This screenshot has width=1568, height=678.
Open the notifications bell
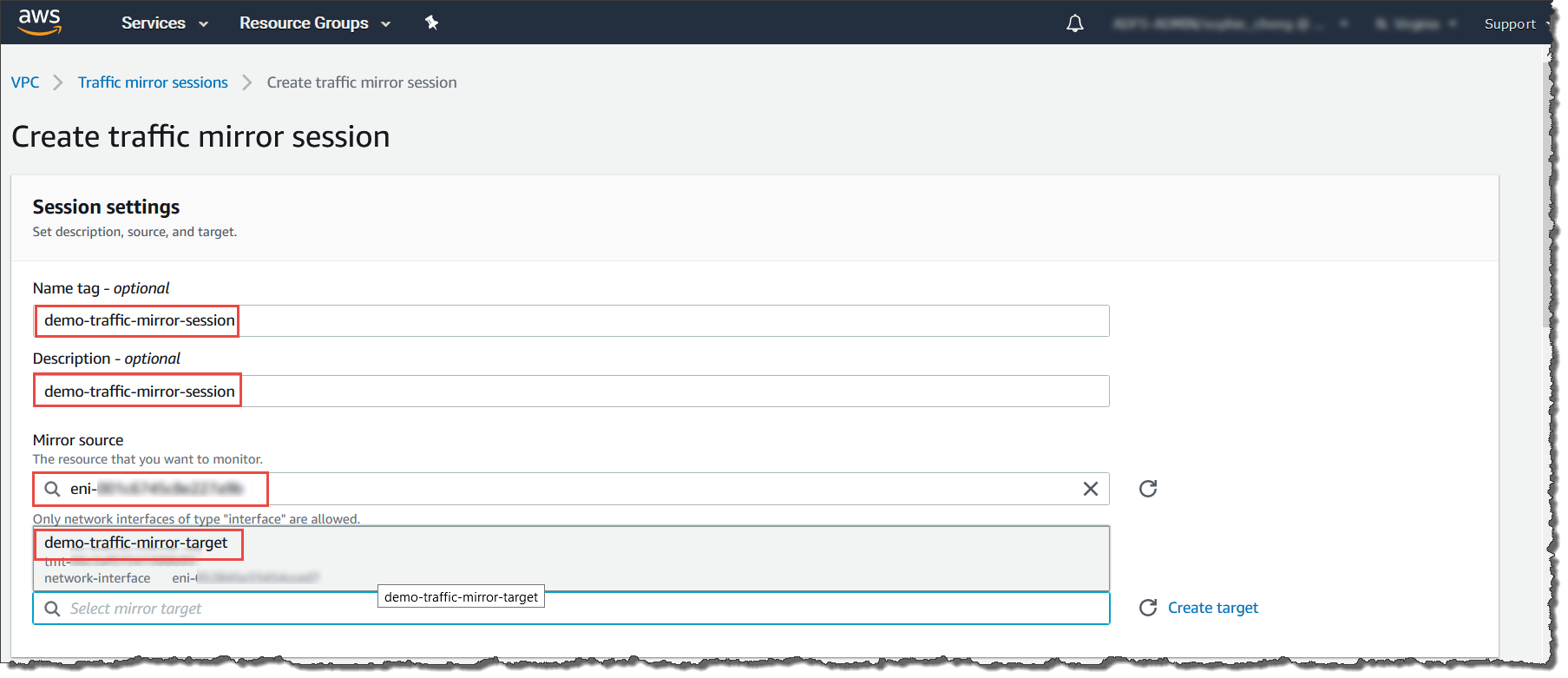[x=1074, y=23]
